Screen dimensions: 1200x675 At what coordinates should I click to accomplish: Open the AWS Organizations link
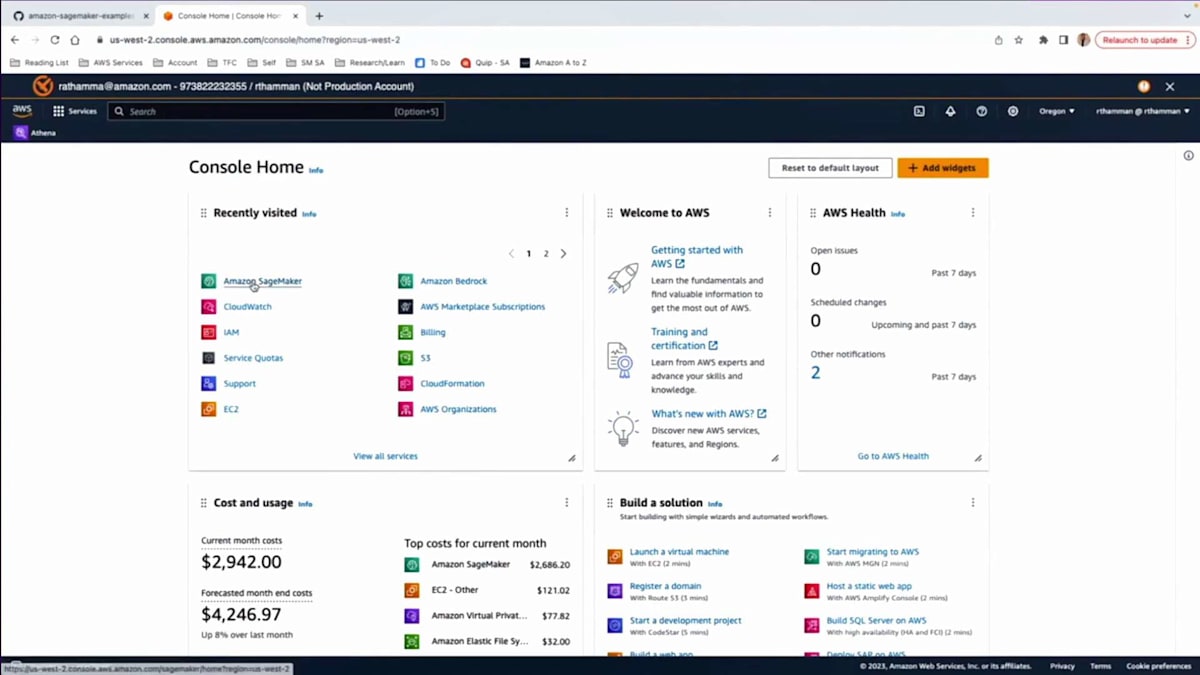point(458,409)
